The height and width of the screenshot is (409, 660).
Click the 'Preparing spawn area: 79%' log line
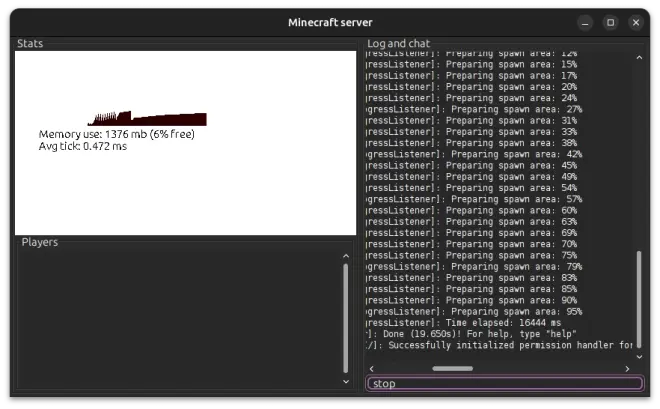pos(474,267)
